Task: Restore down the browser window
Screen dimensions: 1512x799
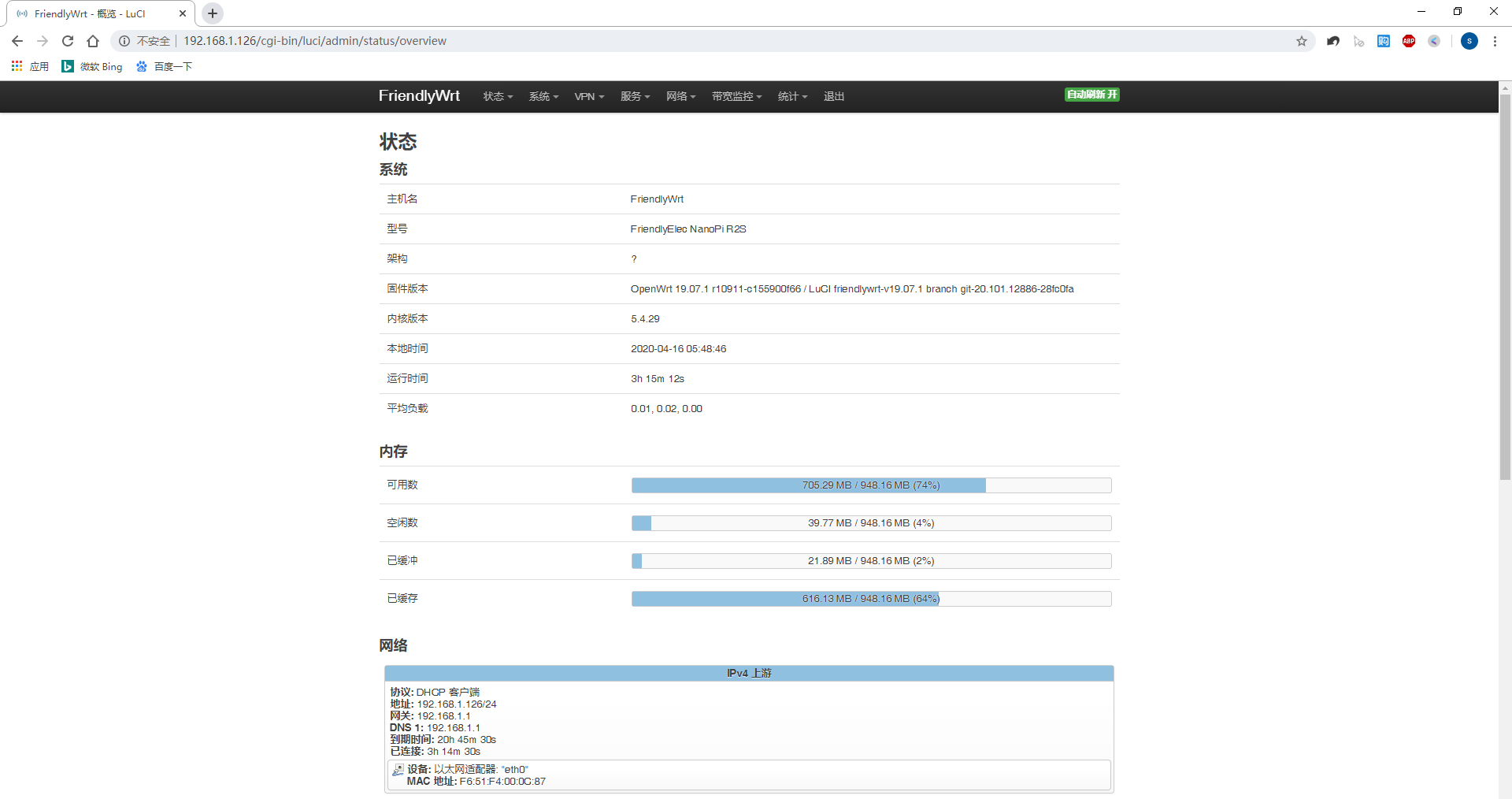Action: (x=1458, y=12)
